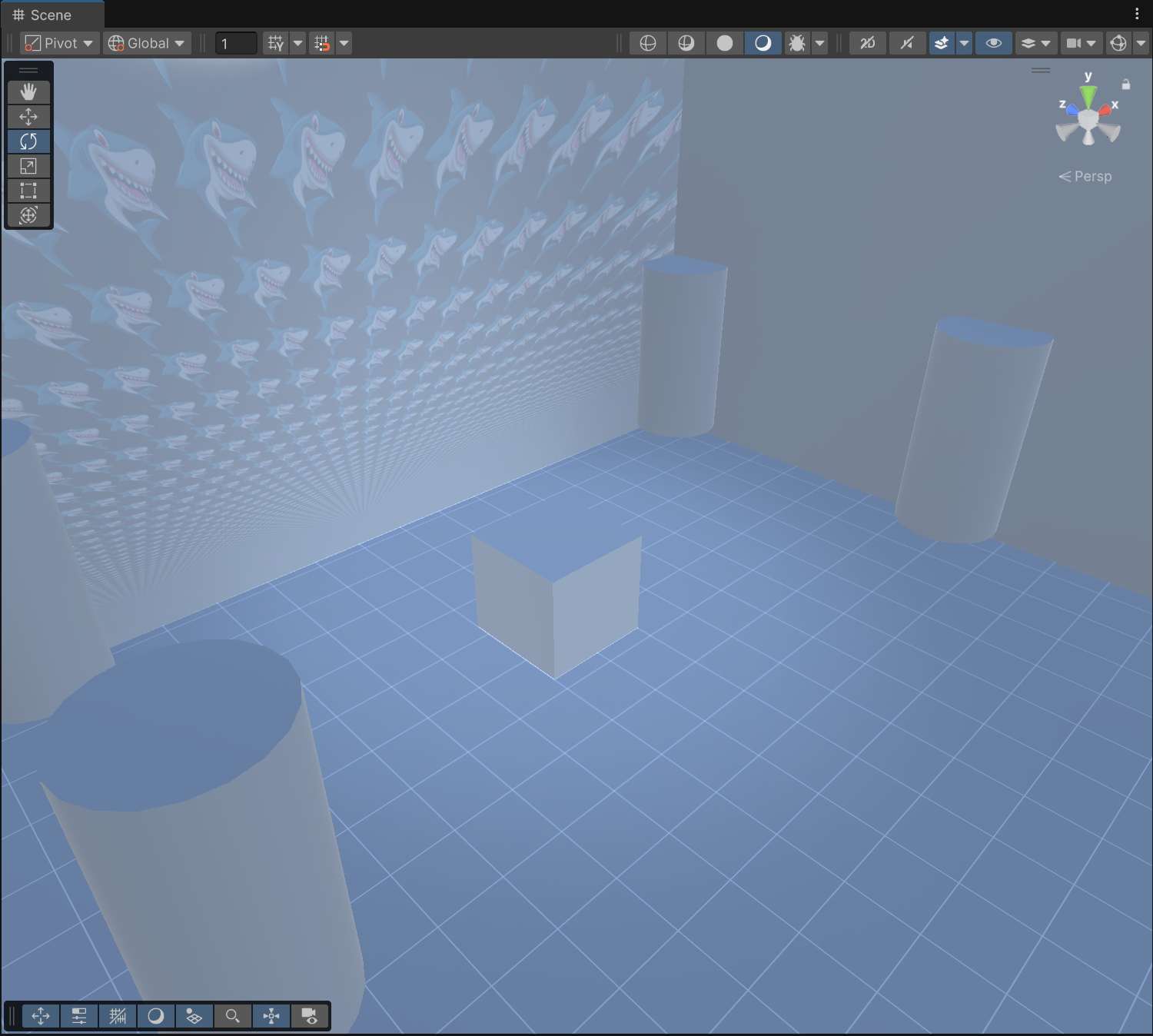1153x1036 pixels.
Task: Toggle scene effects (skybox, fog) button
Action: tap(941, 43)
